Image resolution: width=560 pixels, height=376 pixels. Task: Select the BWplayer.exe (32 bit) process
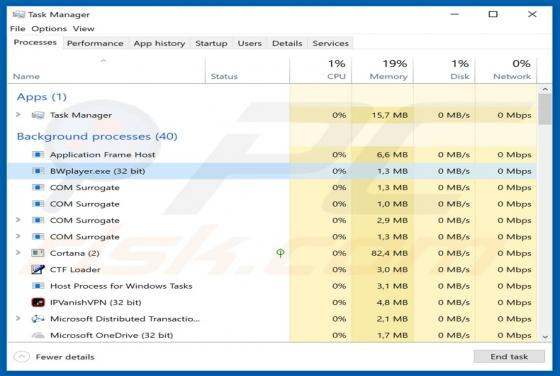click(272, 171)
